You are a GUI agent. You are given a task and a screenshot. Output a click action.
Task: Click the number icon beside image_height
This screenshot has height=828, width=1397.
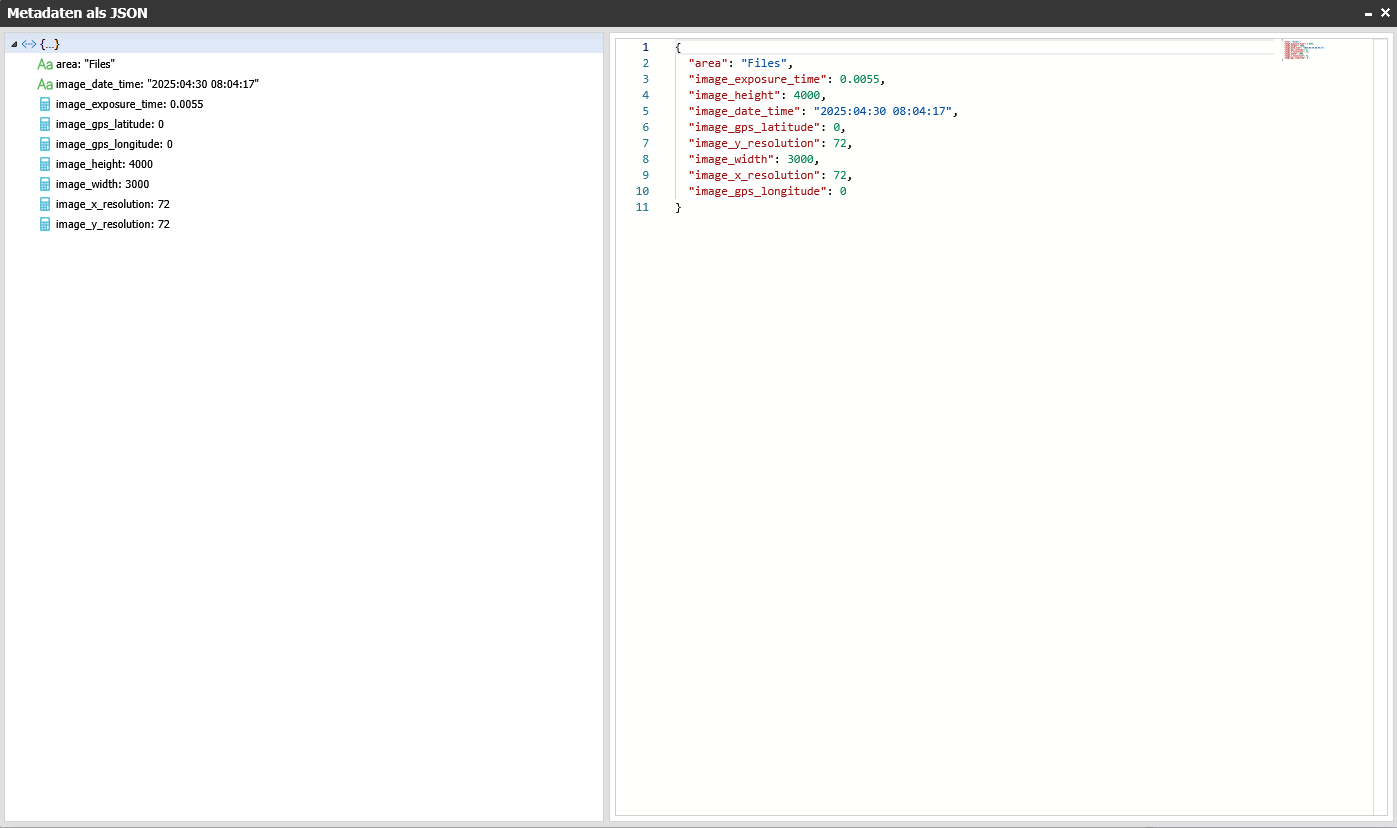[45, 164]
